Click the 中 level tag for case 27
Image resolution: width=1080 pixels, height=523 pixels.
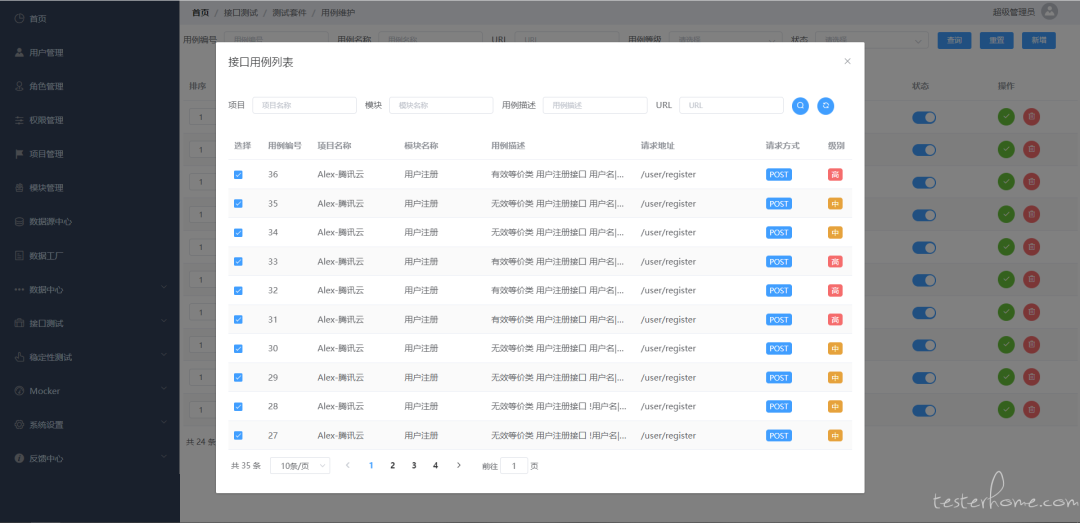click(835, 435)
